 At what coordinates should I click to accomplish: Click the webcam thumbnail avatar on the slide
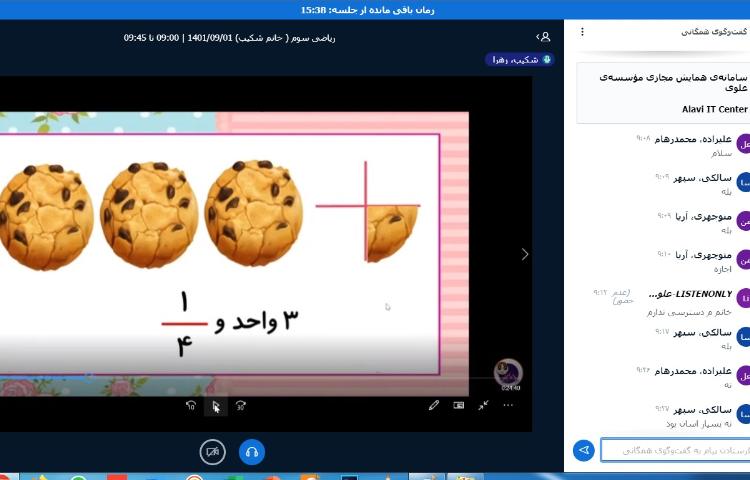[508, 372]
